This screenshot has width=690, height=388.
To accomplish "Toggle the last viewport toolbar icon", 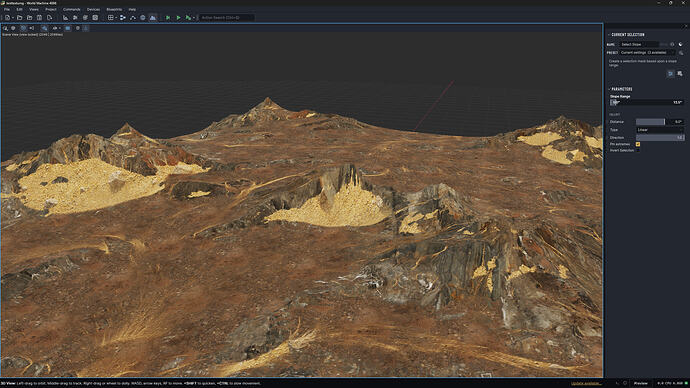I will click(86, 28).
